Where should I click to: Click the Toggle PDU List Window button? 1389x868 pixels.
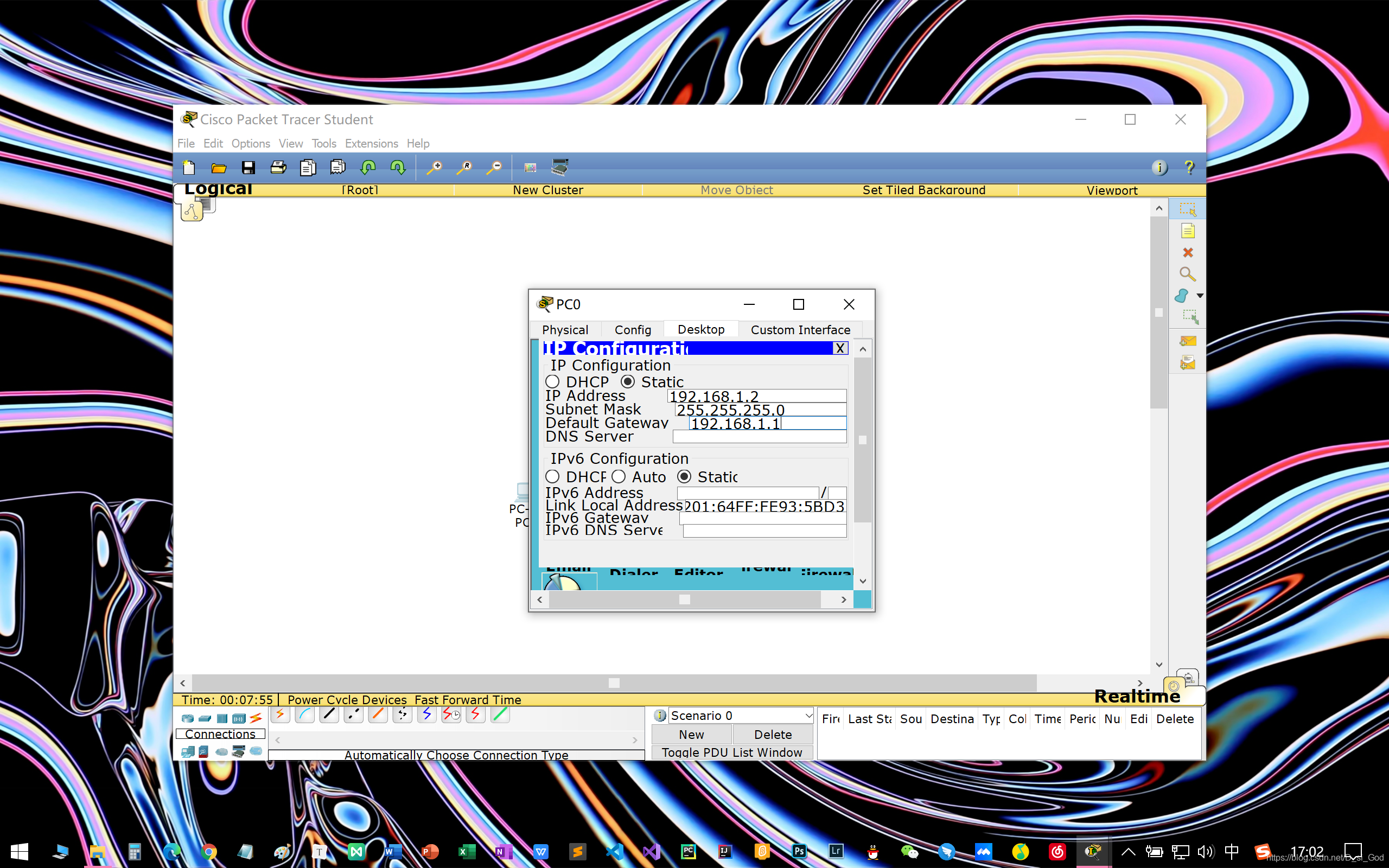[732, 752]
